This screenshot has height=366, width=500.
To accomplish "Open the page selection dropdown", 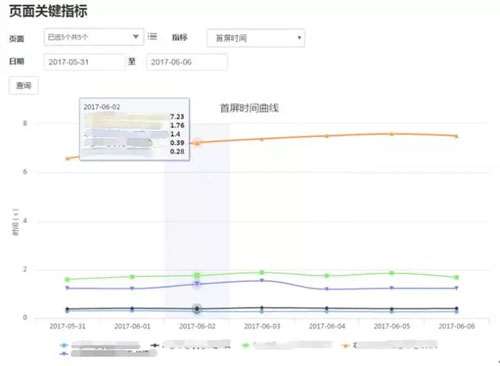I will 94,37.
